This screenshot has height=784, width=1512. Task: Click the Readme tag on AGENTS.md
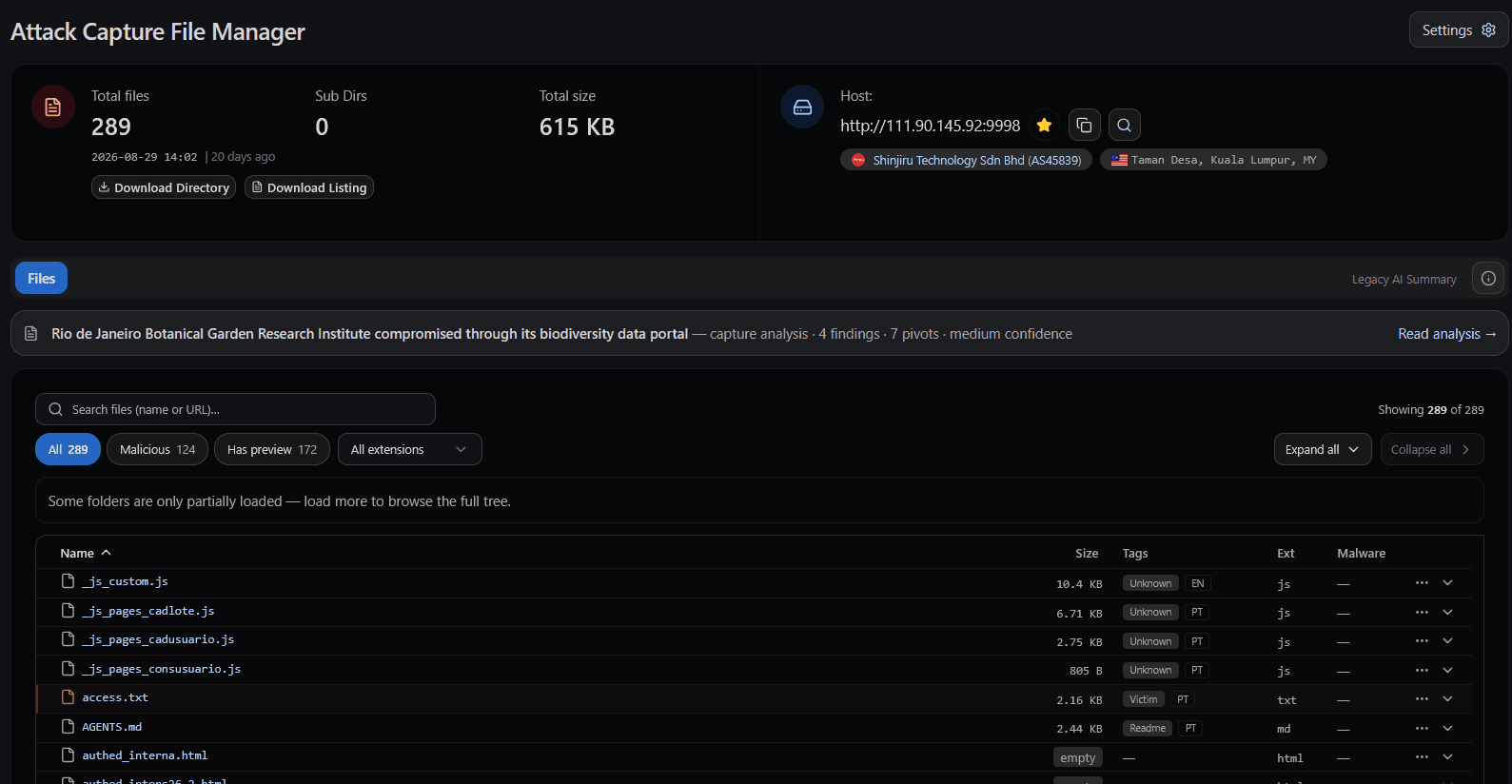[x=1148, y=729]
